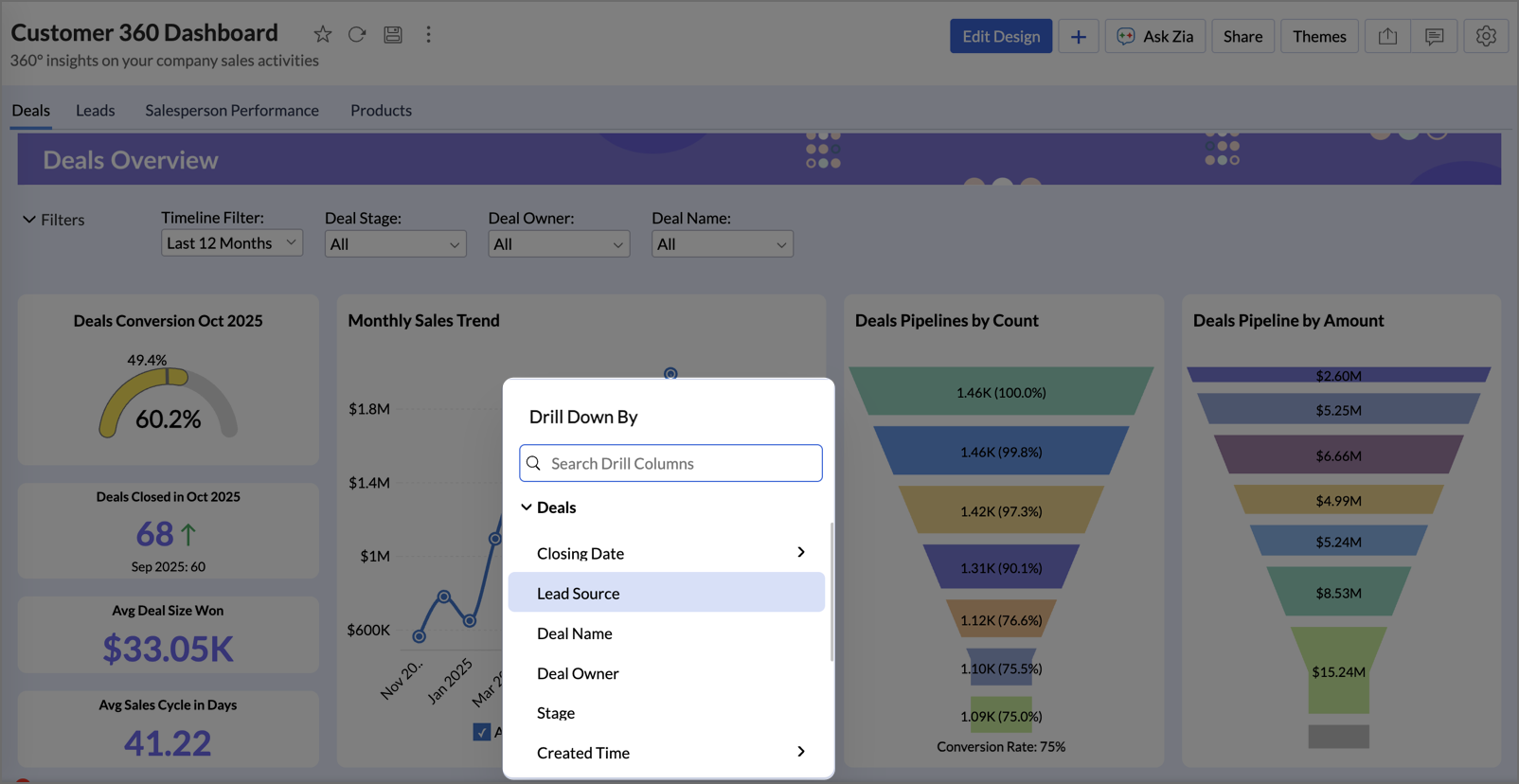Viewport: 1519px width, 784px height.
Task: Open the Timeline Filter dropdown
Action: [x=231, y=243]
